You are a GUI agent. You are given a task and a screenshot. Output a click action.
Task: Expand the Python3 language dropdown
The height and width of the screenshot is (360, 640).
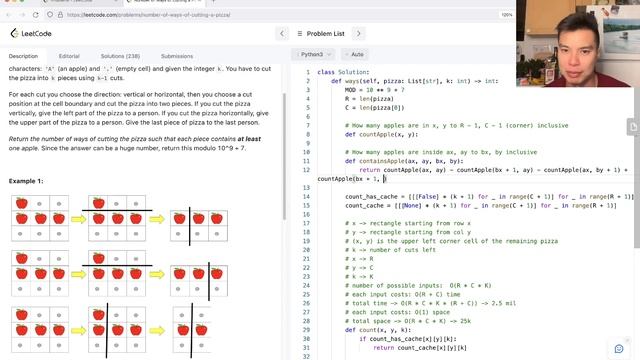[x=313, y=54]
